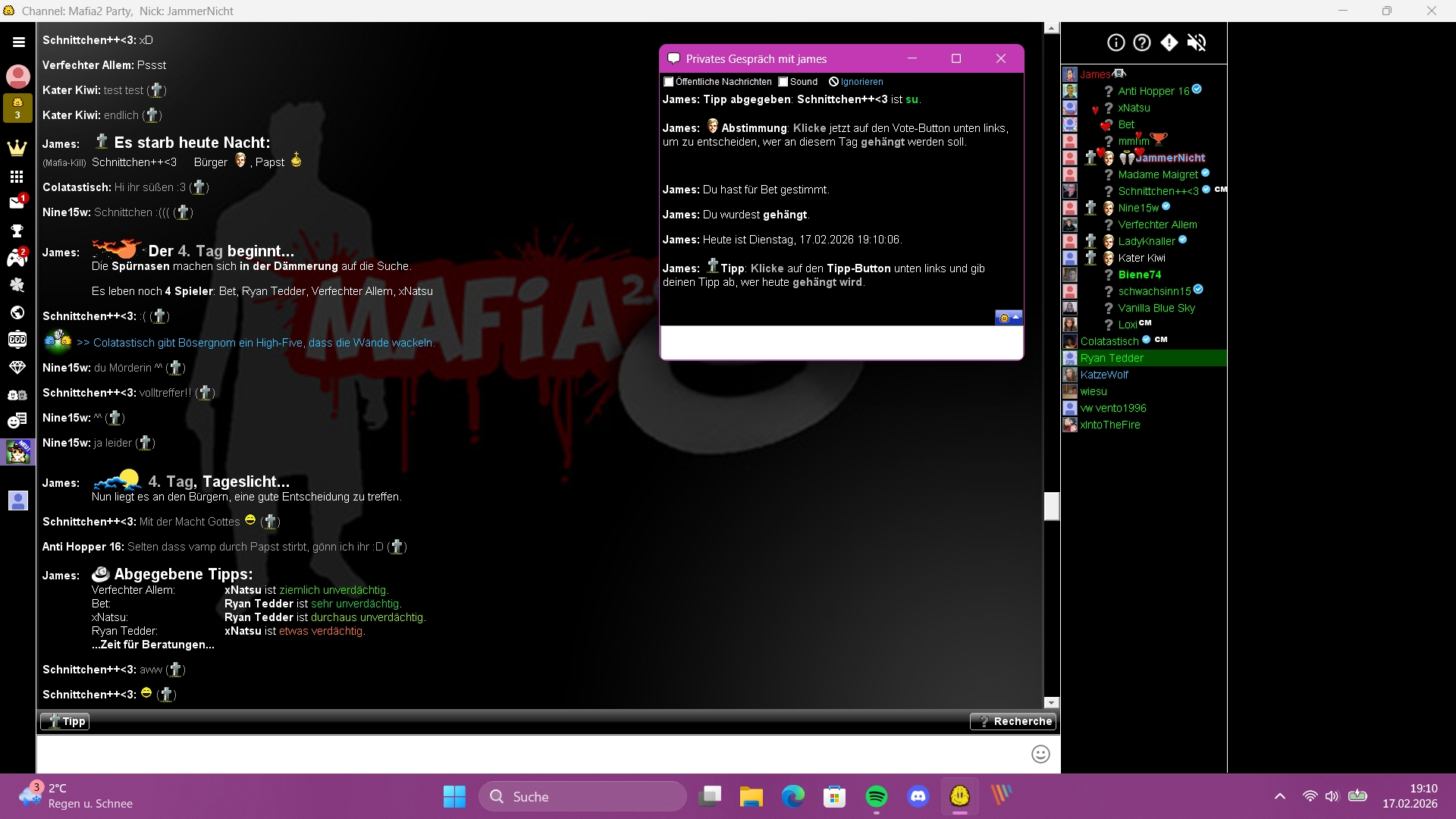This screenshot has width=1456, height=819.
Task: Show hidden icons in the system tray
Action: pos(1280,796)
